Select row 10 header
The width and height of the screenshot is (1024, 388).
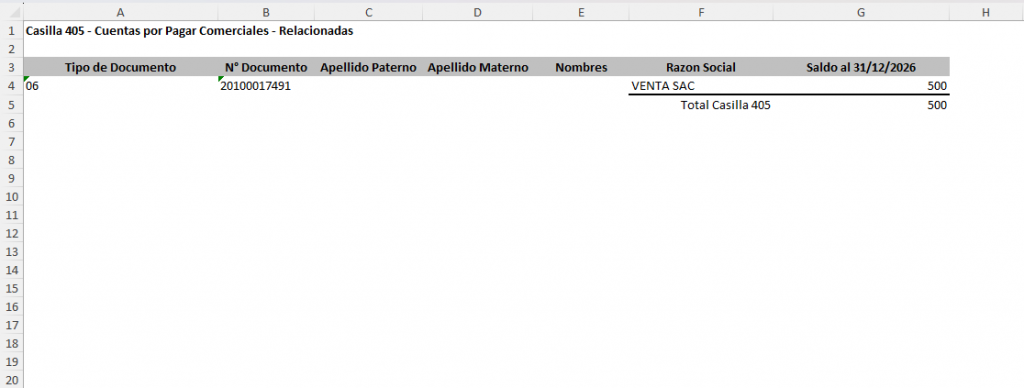(x=11, y=196)
